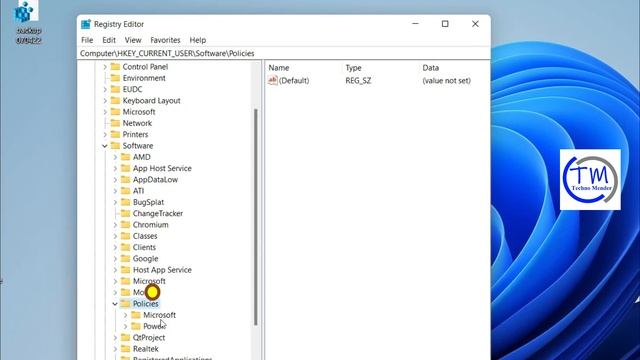Expand the Control Panel key

click(105, 67)
